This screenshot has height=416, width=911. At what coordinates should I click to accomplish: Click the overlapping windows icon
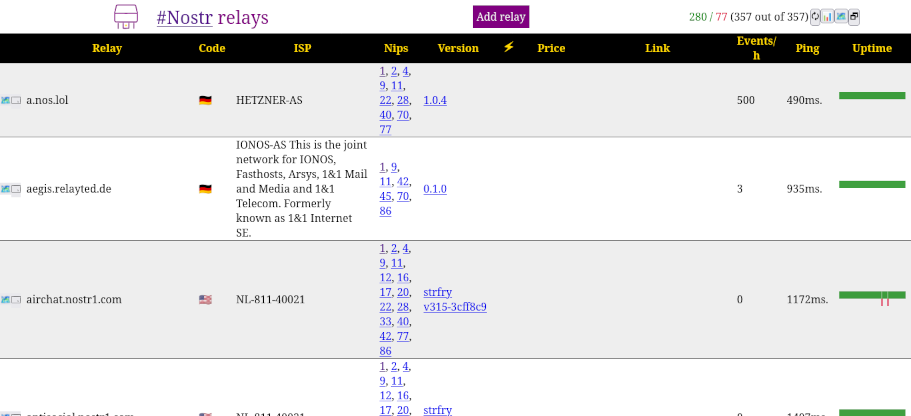click(854, 17)
